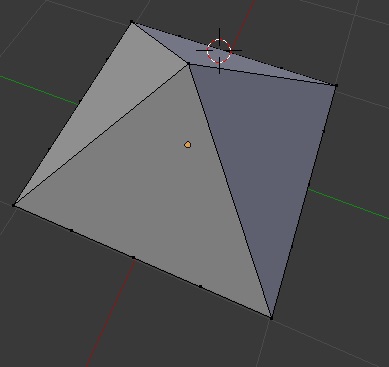Select the far right corner vertex
Screen dimensions: 389x367
[x=336, y=86]
